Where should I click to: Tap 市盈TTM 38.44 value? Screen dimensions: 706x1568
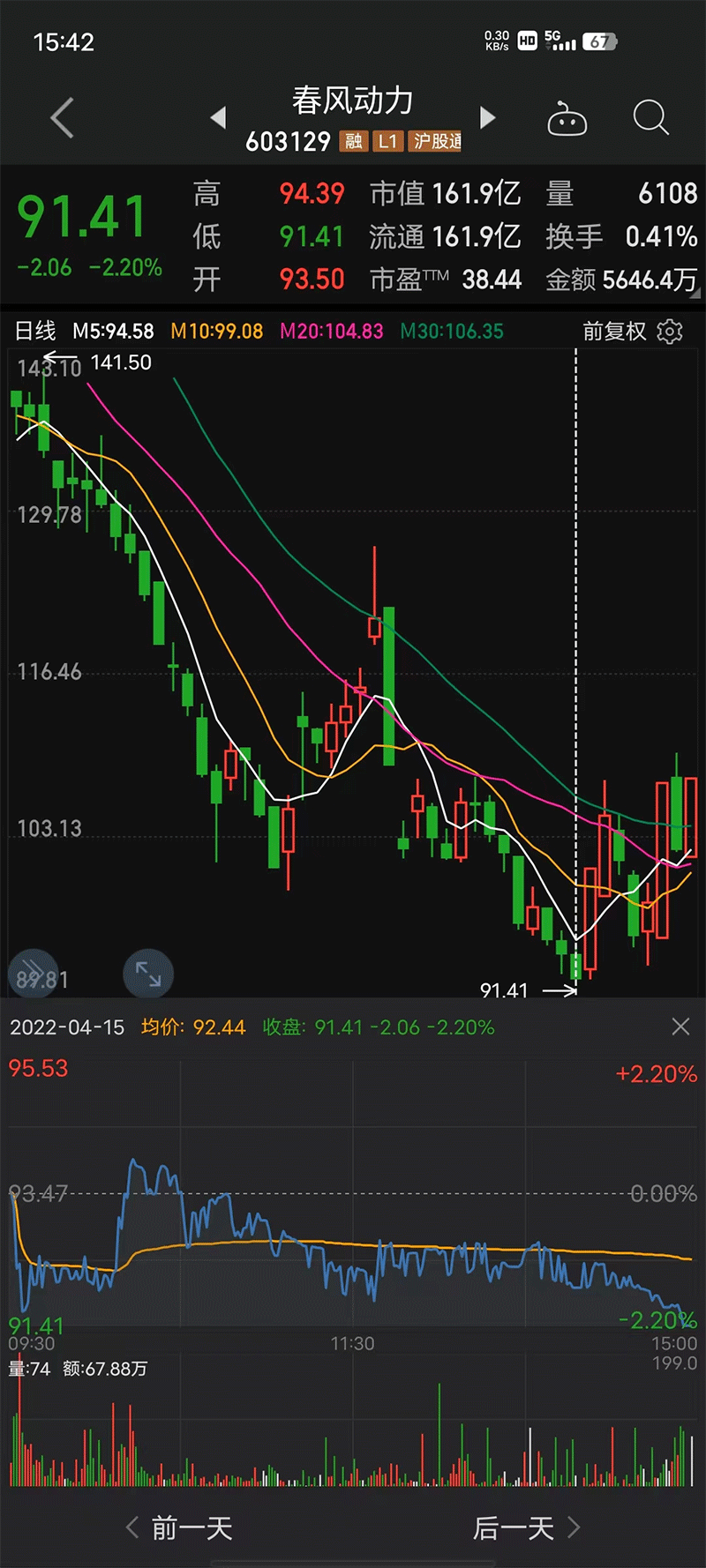click(x=446, y=280)
